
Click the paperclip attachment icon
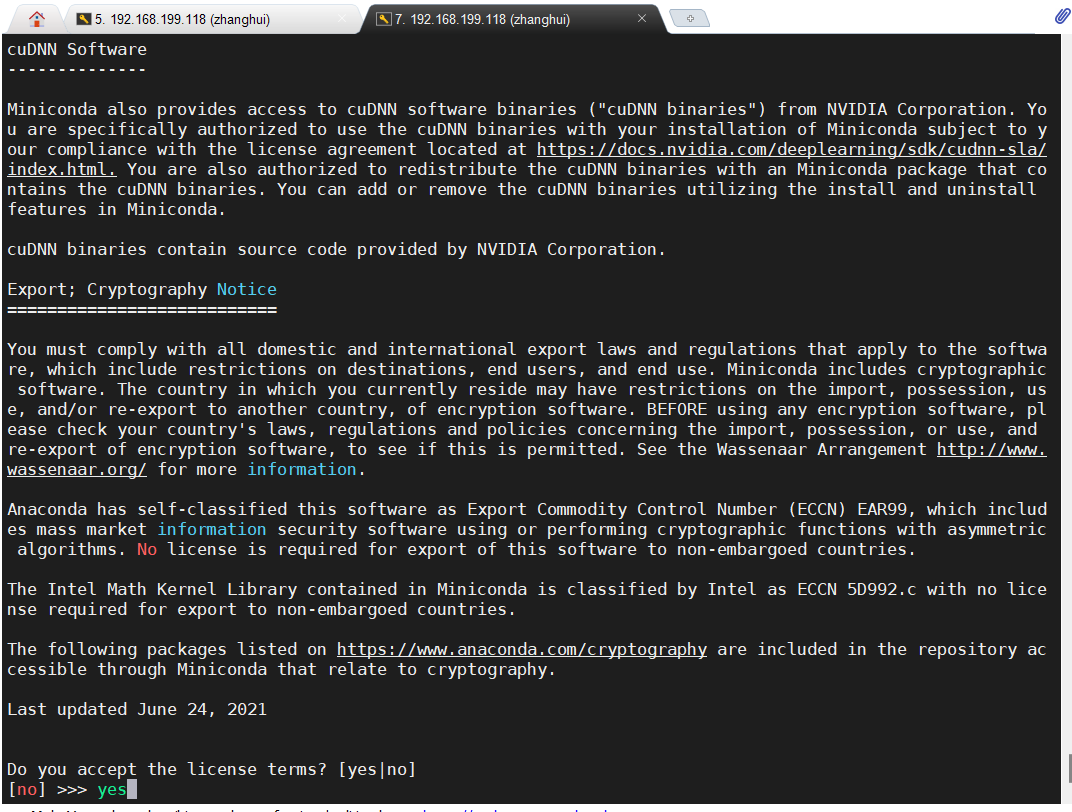click(1061, 16)
